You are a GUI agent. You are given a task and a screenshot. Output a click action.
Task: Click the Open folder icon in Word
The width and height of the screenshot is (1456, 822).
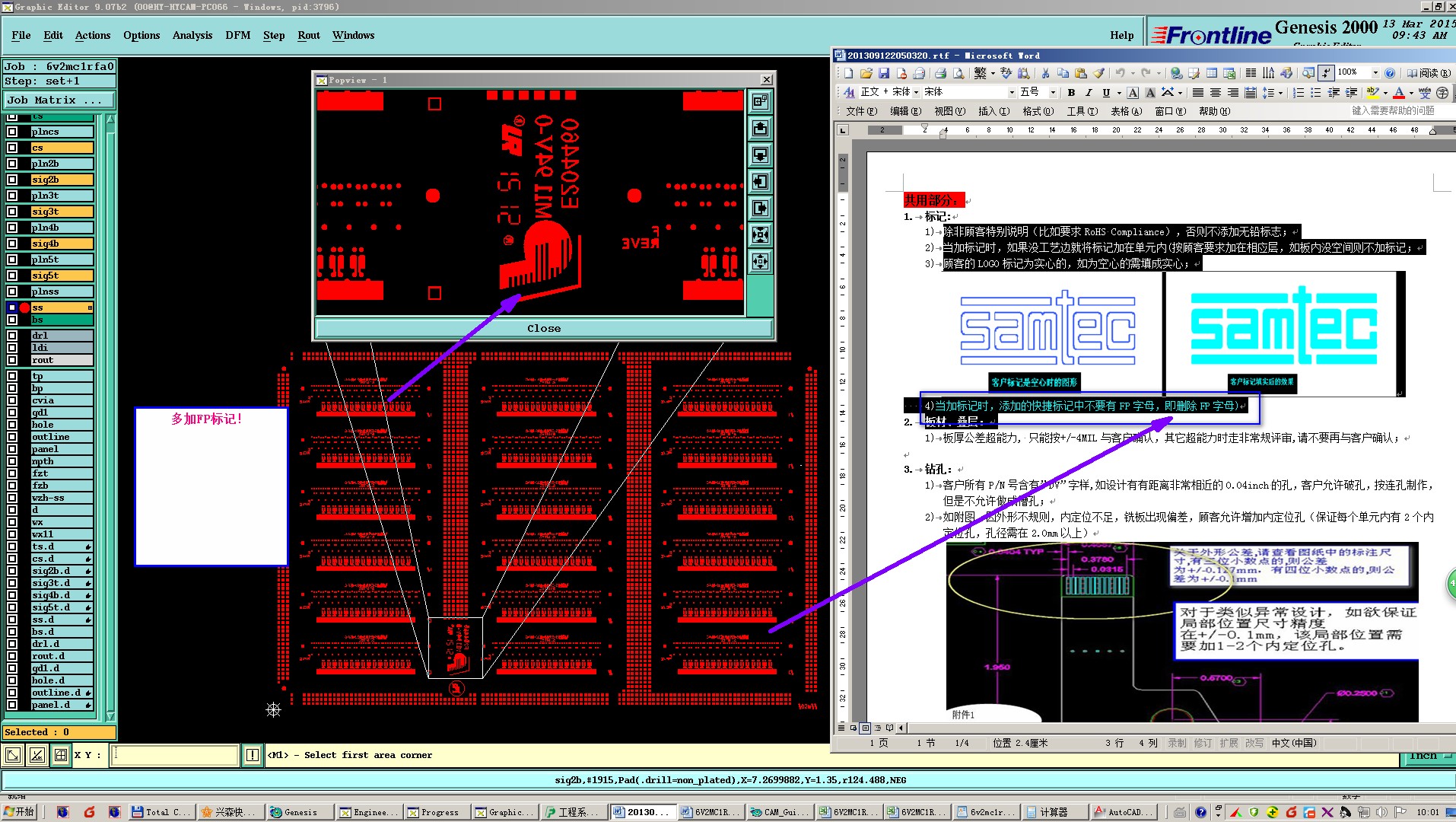(866, 73)
